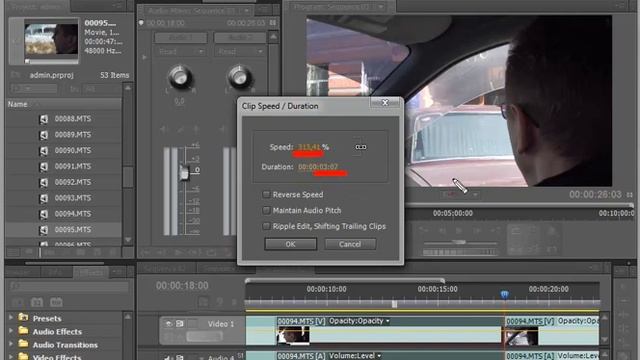
Task: Click the 32-bit effects filter icon
Action: 37,302
